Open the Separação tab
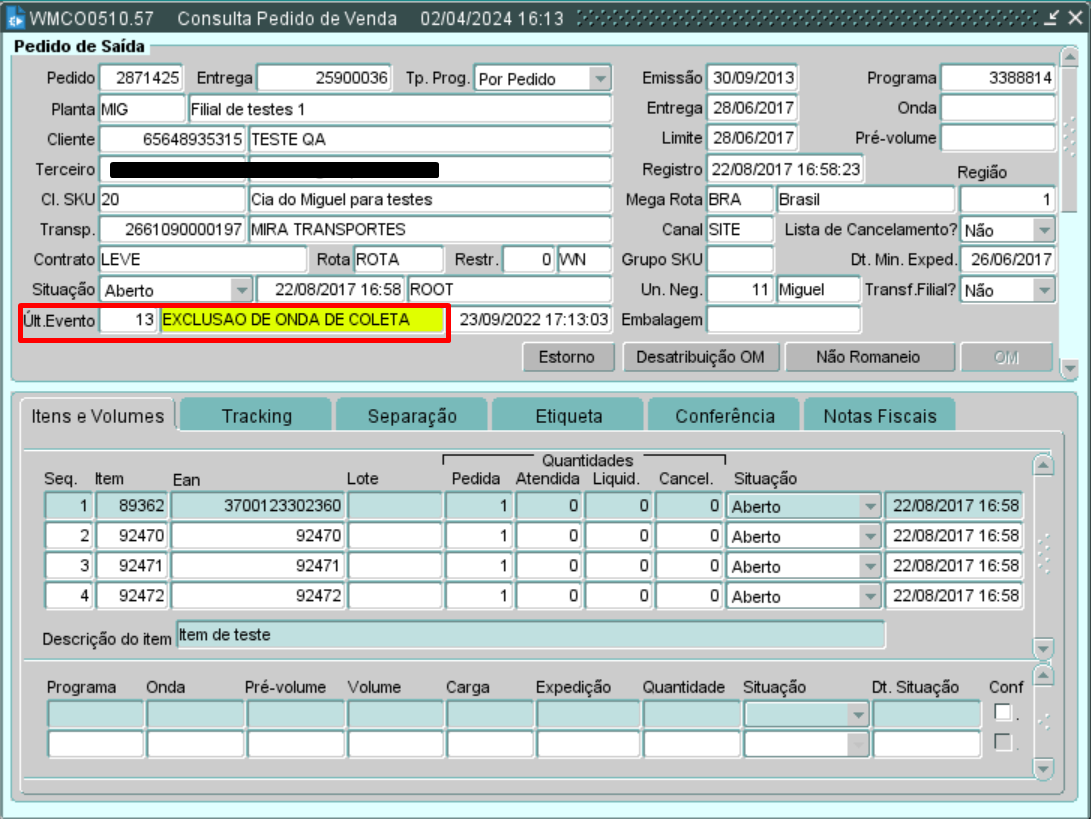The height and width of the screenshot is (819, 1091). click(x=412, y=415)
